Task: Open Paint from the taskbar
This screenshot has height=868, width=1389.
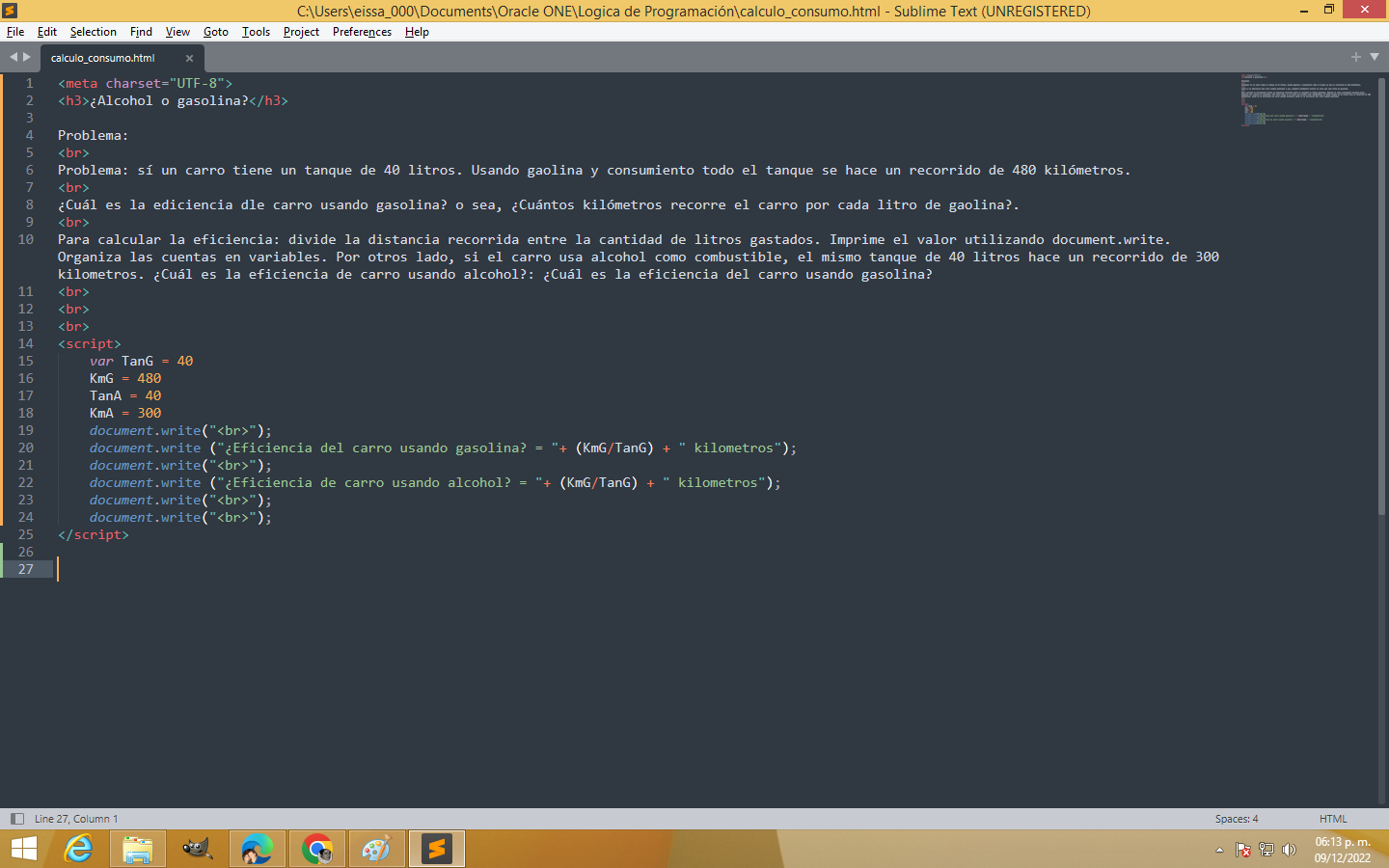Action: [x=377, y=849]
